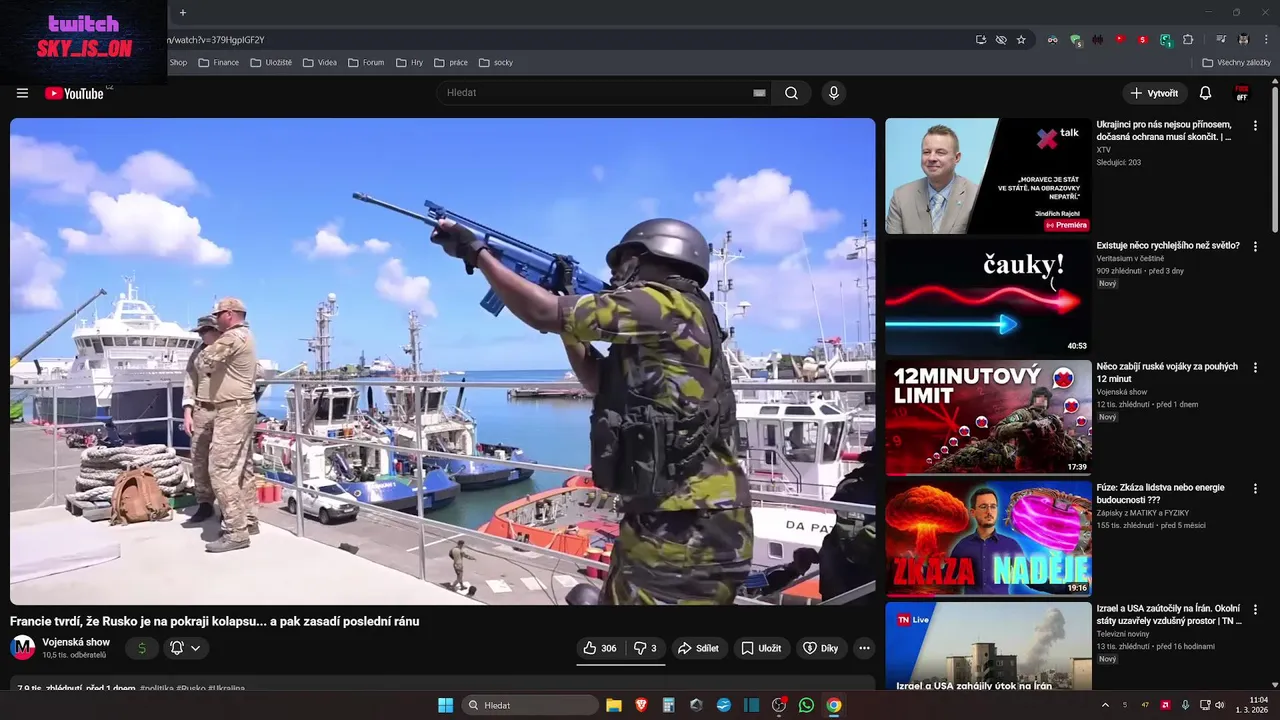
Task: Focus the YouTube Hledat search field
Action: (605, 93)
